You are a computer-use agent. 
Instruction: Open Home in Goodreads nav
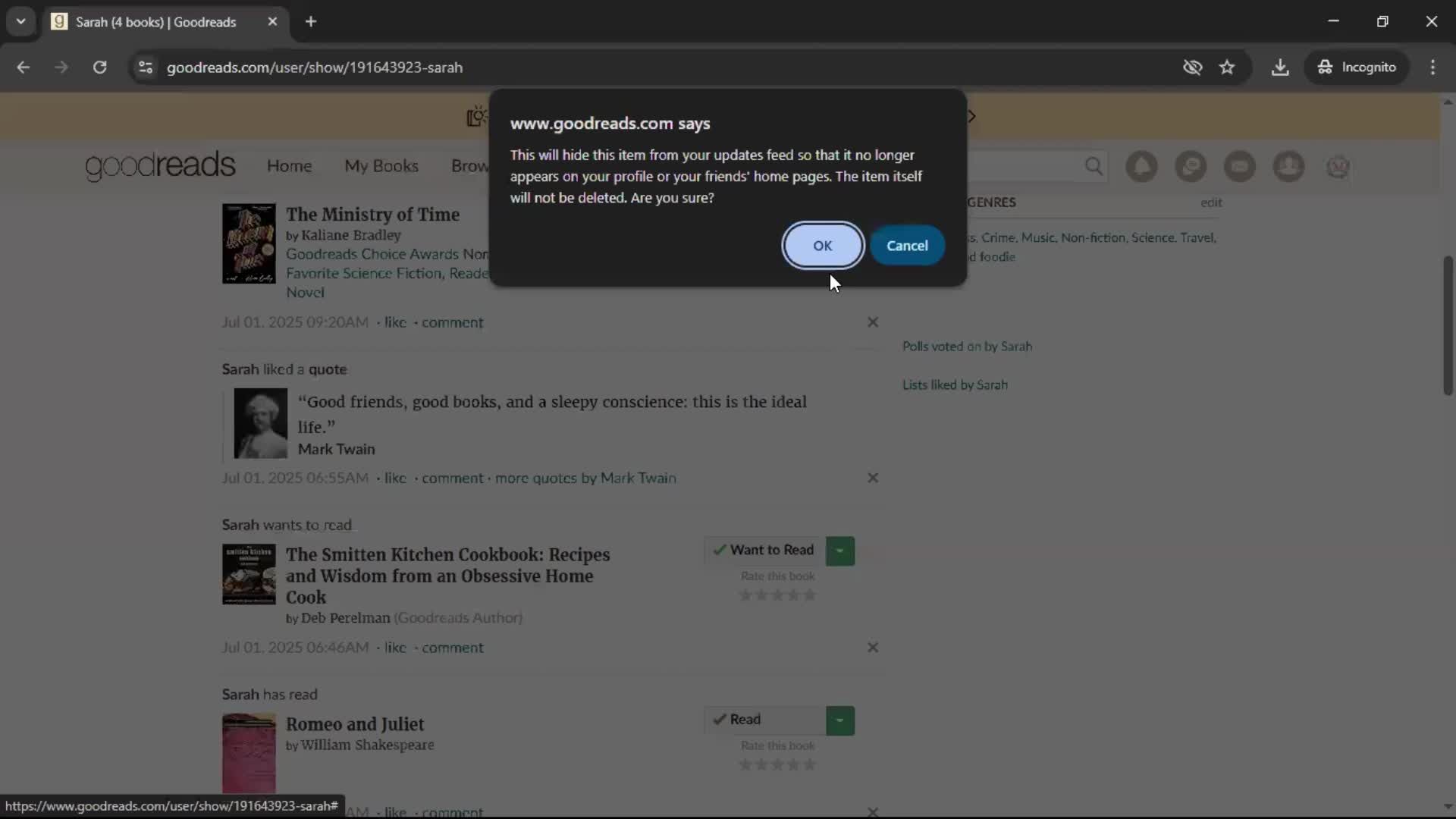289,166
